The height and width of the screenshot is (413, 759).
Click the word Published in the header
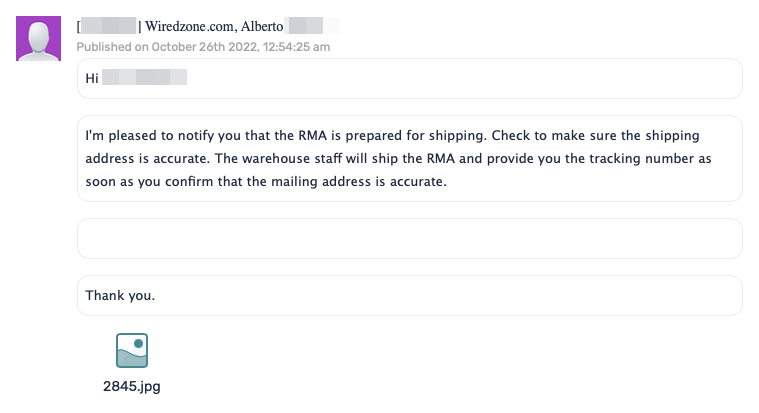[x=104, y=47]
